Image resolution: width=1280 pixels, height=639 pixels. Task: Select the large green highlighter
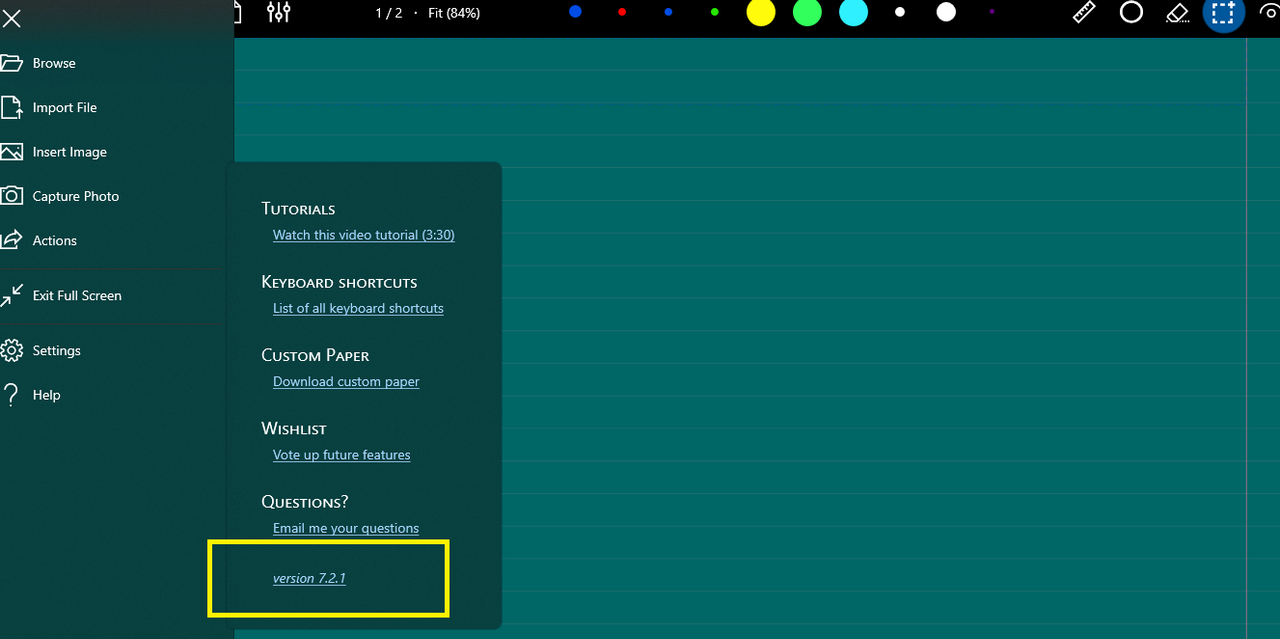tap(807, 12)
